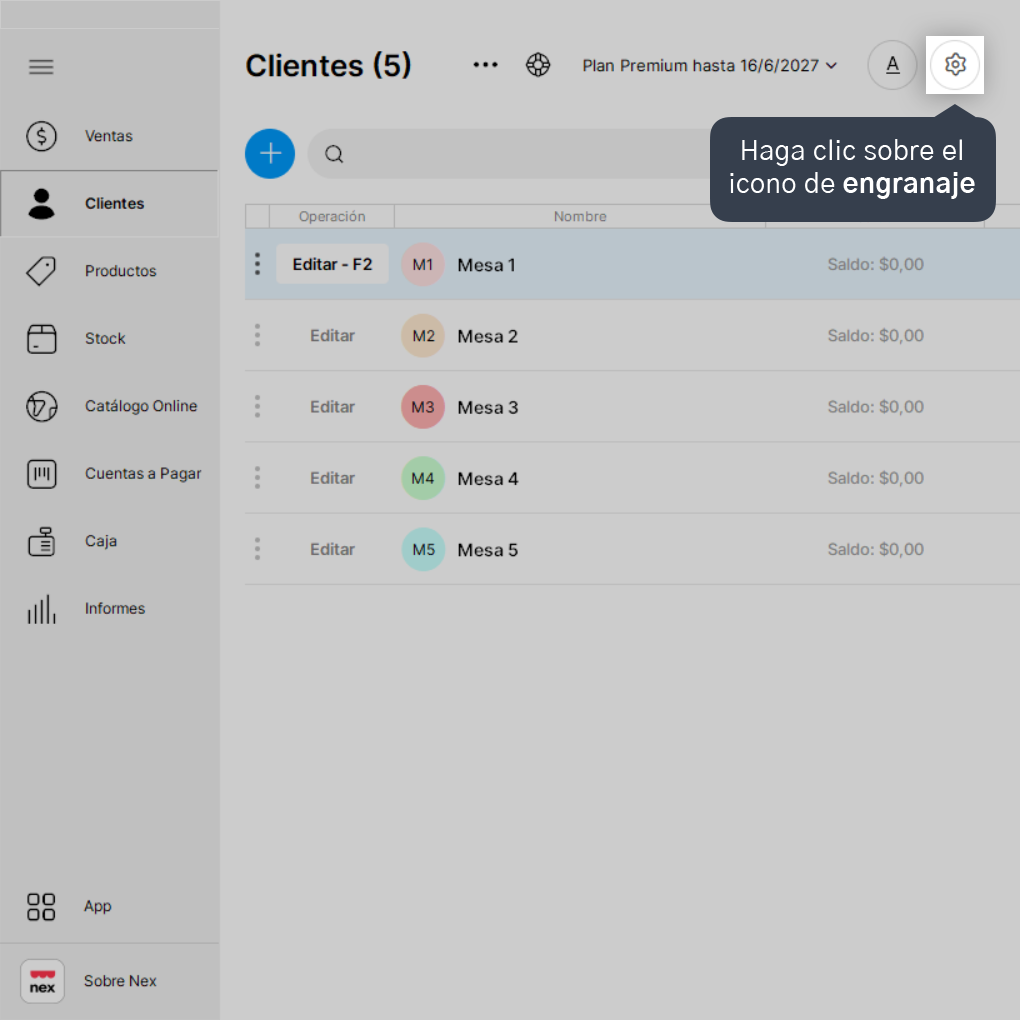
Task: Open the Informes bar chart icon
Action: 42,609
